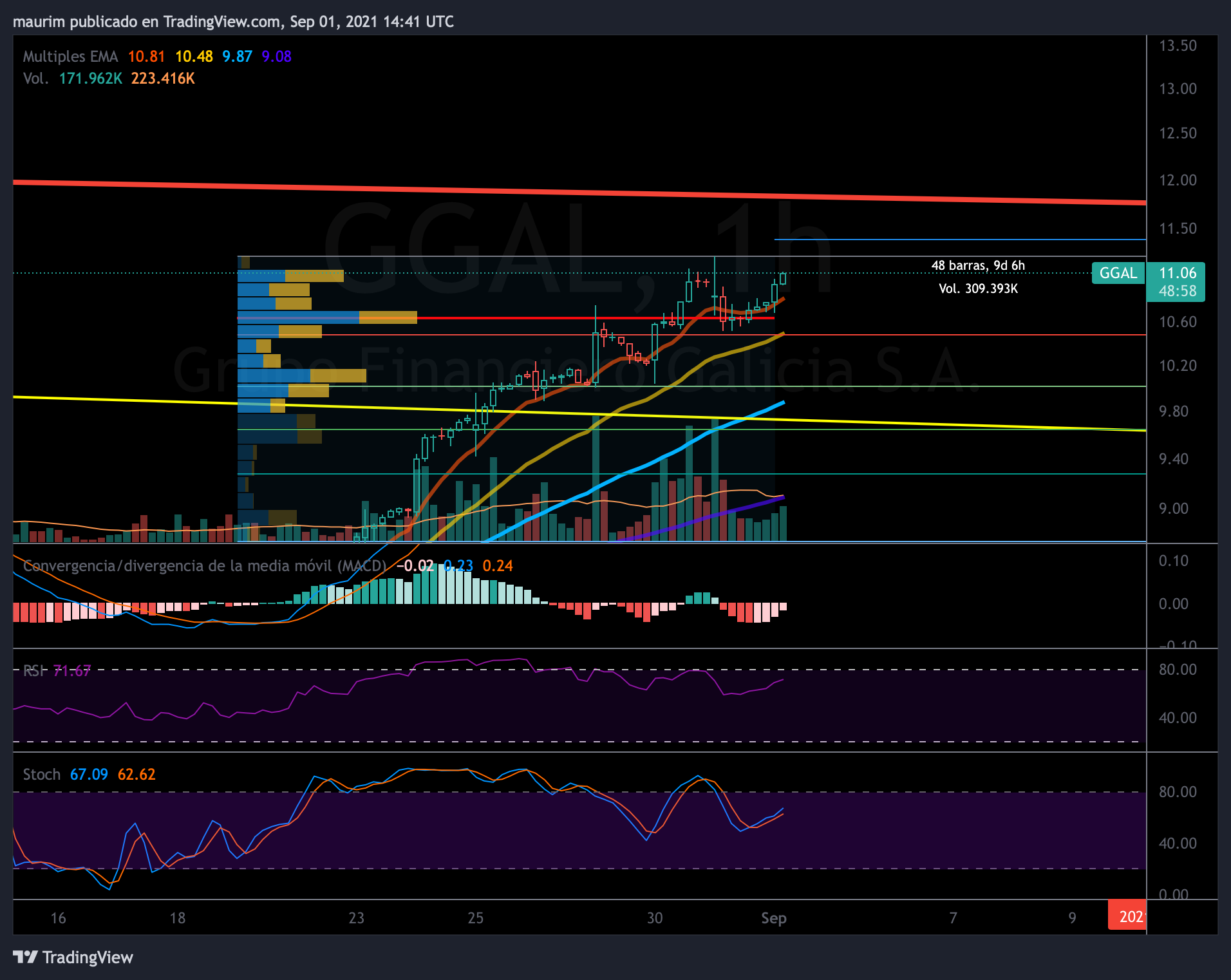Click the MACD histogram value -0.02
The width and height of the screenshot is (1231, 980).
(x=415, y=566)
